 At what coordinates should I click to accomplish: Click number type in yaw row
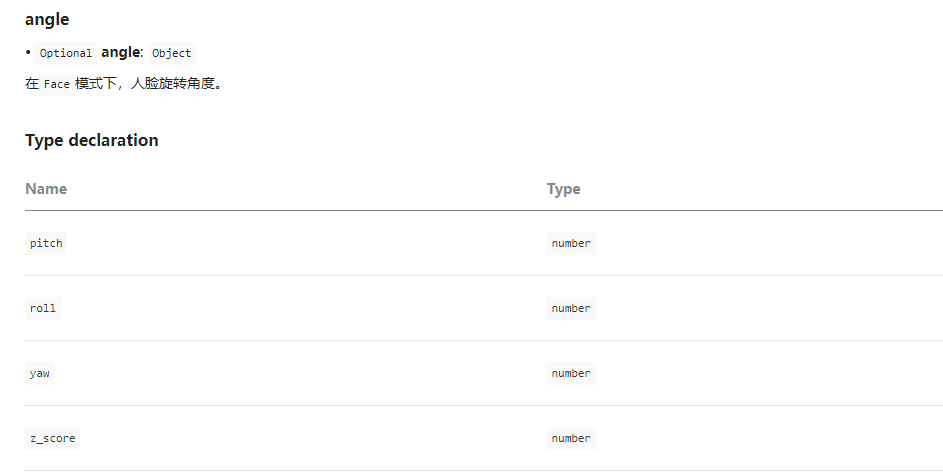tap(571, 373)
